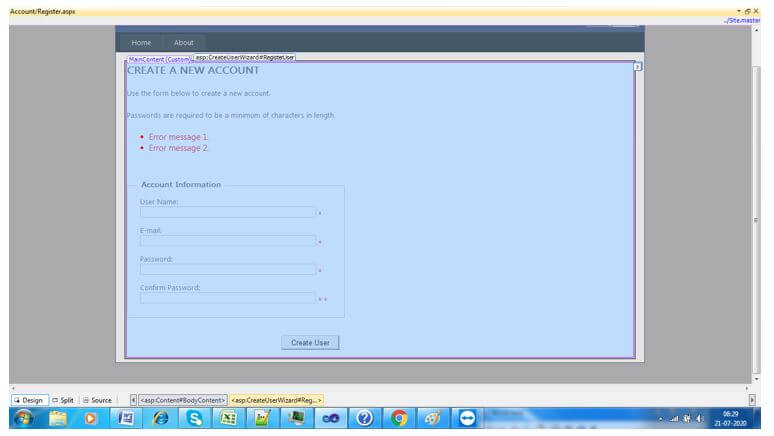Open the Windows Start menu

click(23, 419)
